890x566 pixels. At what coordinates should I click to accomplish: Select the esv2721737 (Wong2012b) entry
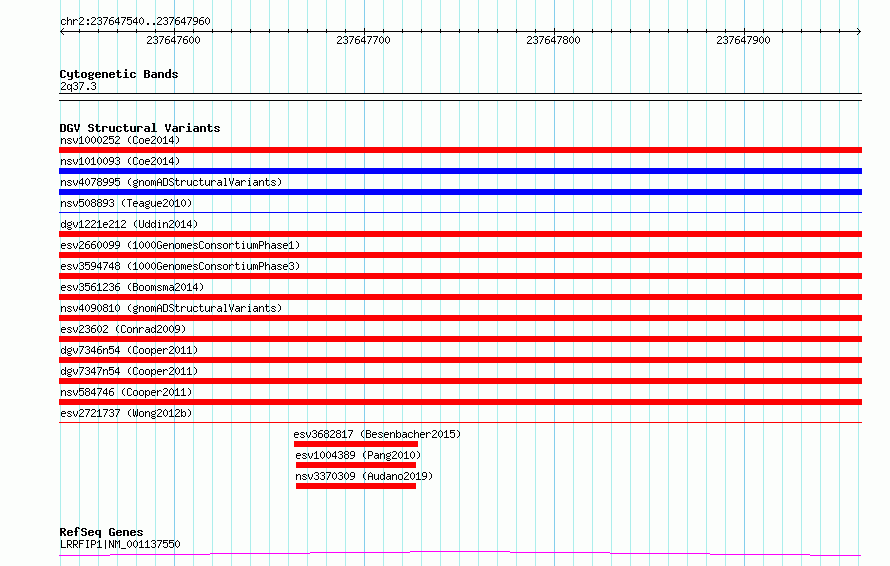126,413
